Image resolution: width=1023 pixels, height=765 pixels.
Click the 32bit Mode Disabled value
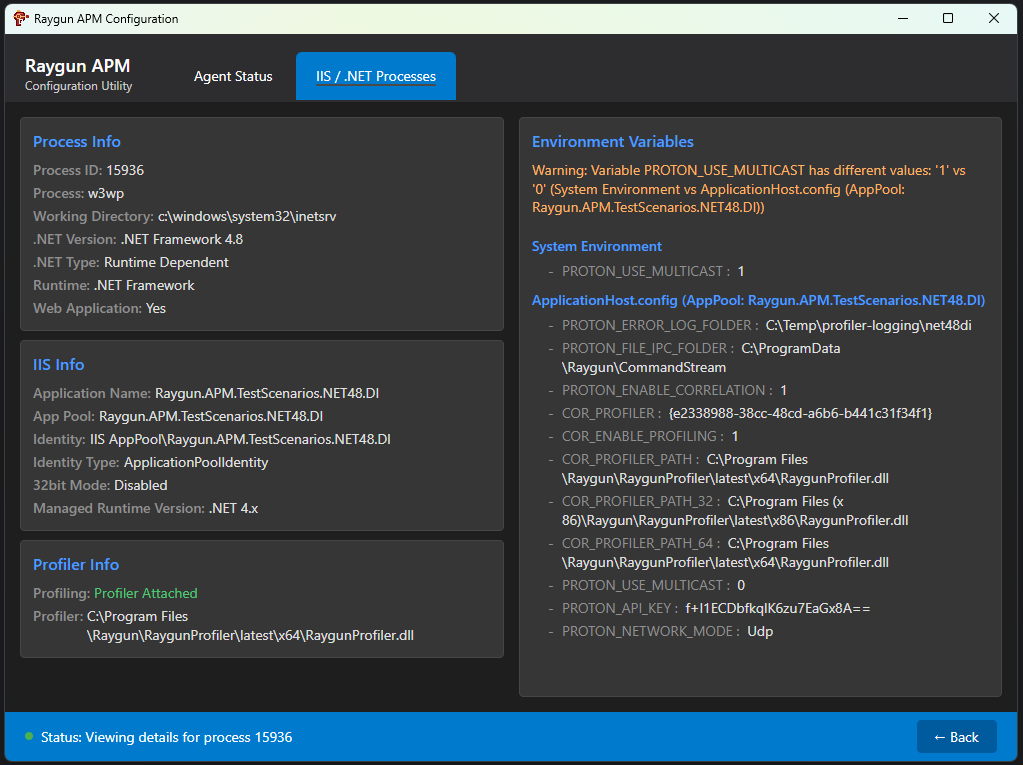pyautogui.click(x=141, y=485)
